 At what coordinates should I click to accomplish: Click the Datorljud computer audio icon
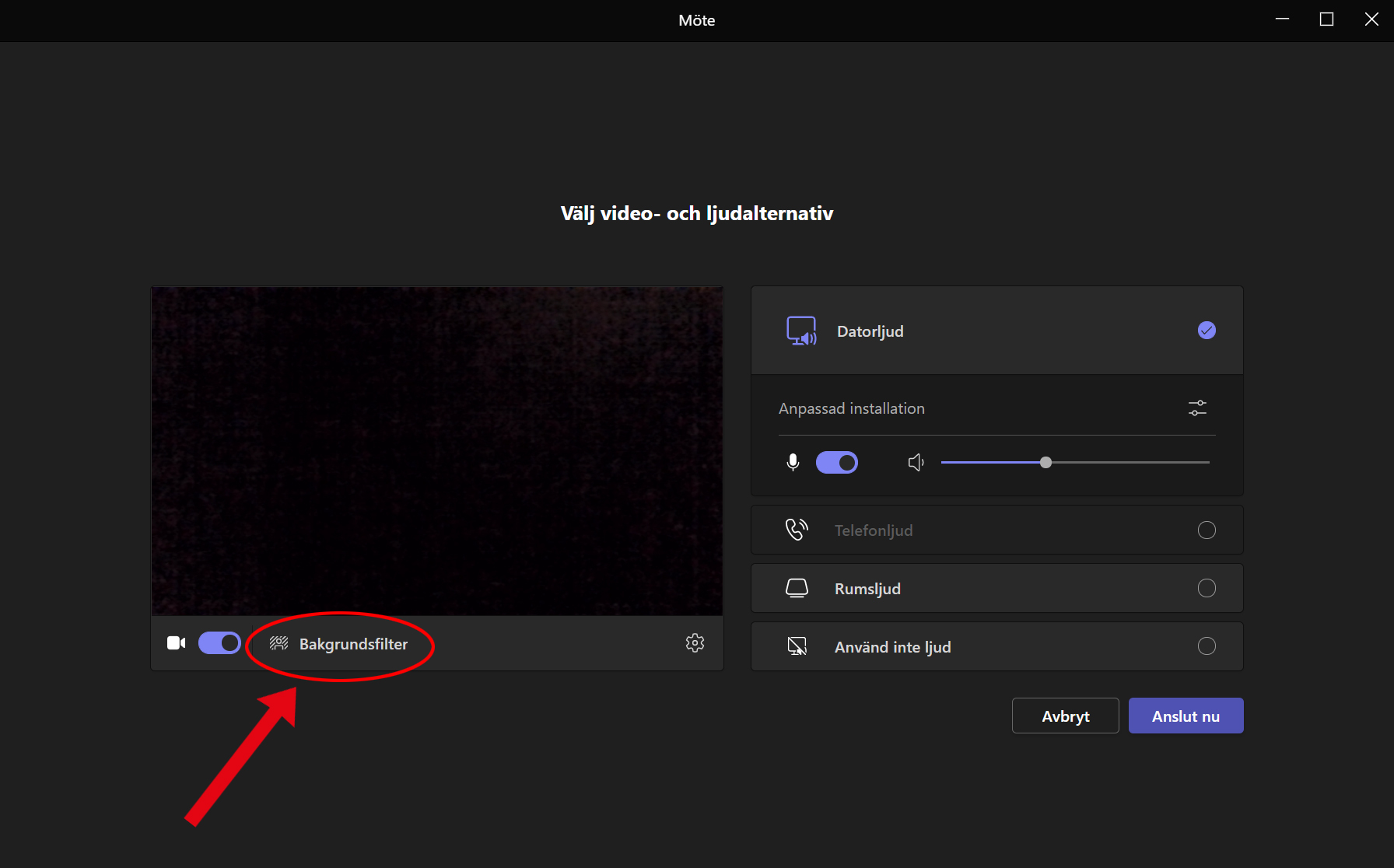point(801,331)
